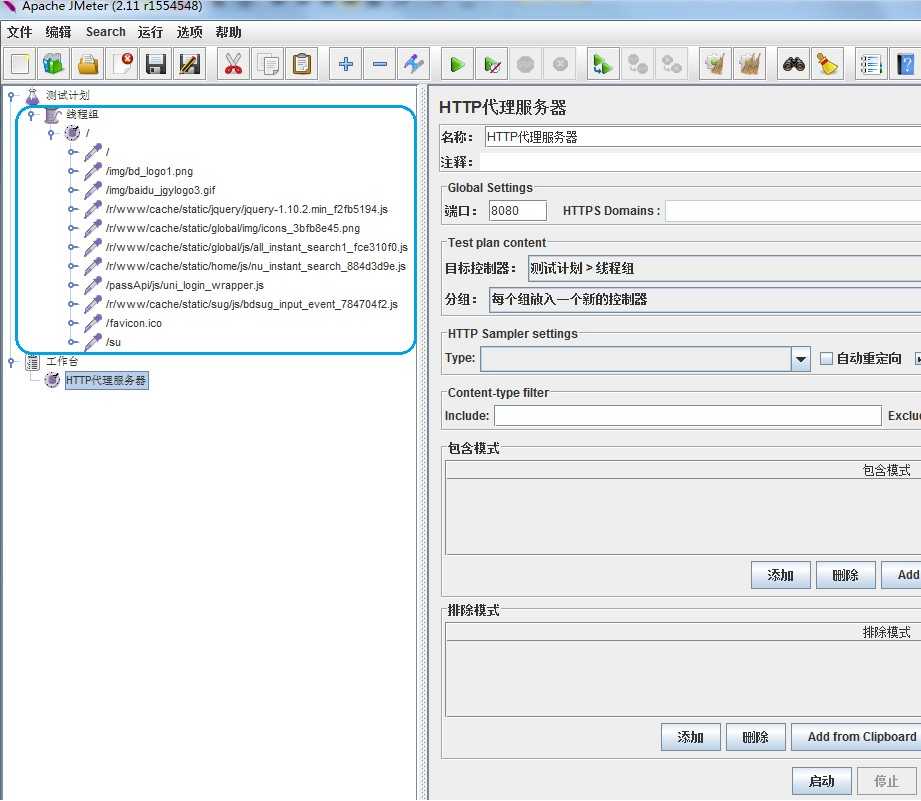Click the Help question mark icon
The image size is (921, 801).
click(905, 63)
